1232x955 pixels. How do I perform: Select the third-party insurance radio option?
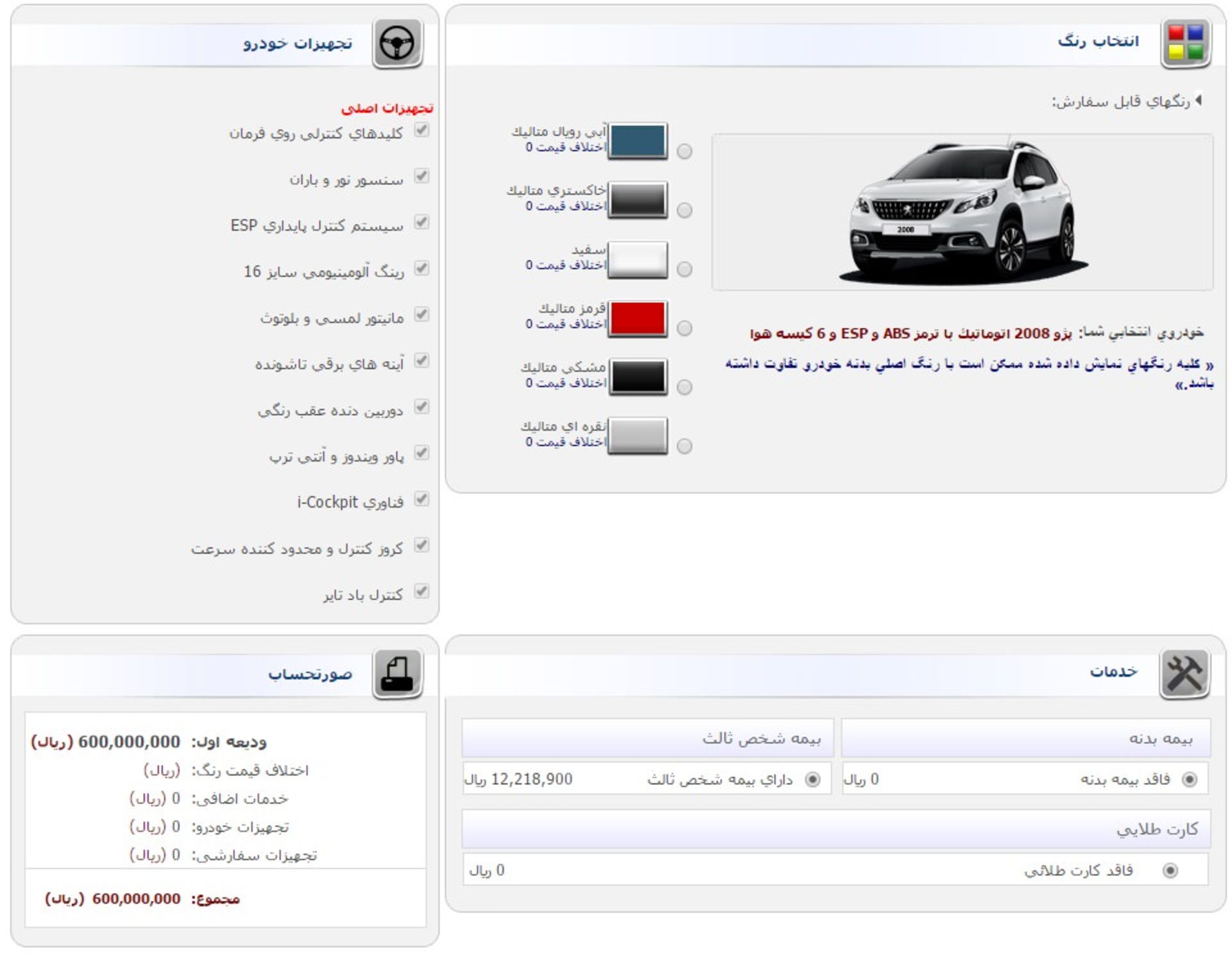point(812,779)
